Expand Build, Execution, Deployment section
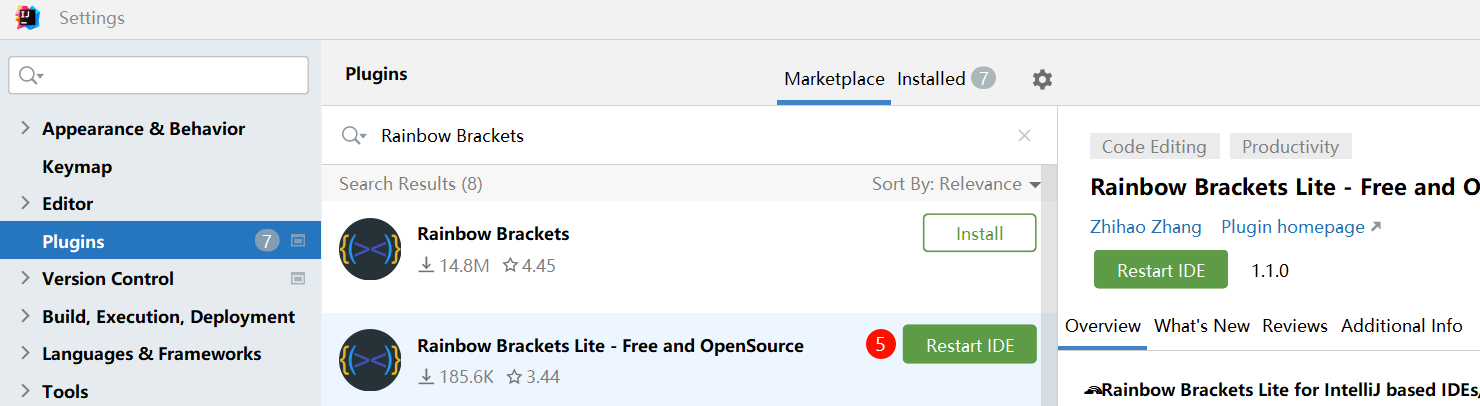Screen dimensions: 1480x406 26,316
